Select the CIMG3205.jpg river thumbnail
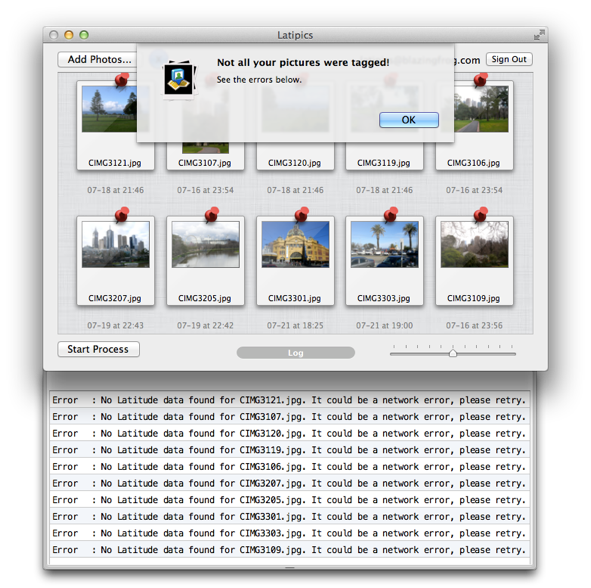The image size is (591, 588). (x=205, y=245)
